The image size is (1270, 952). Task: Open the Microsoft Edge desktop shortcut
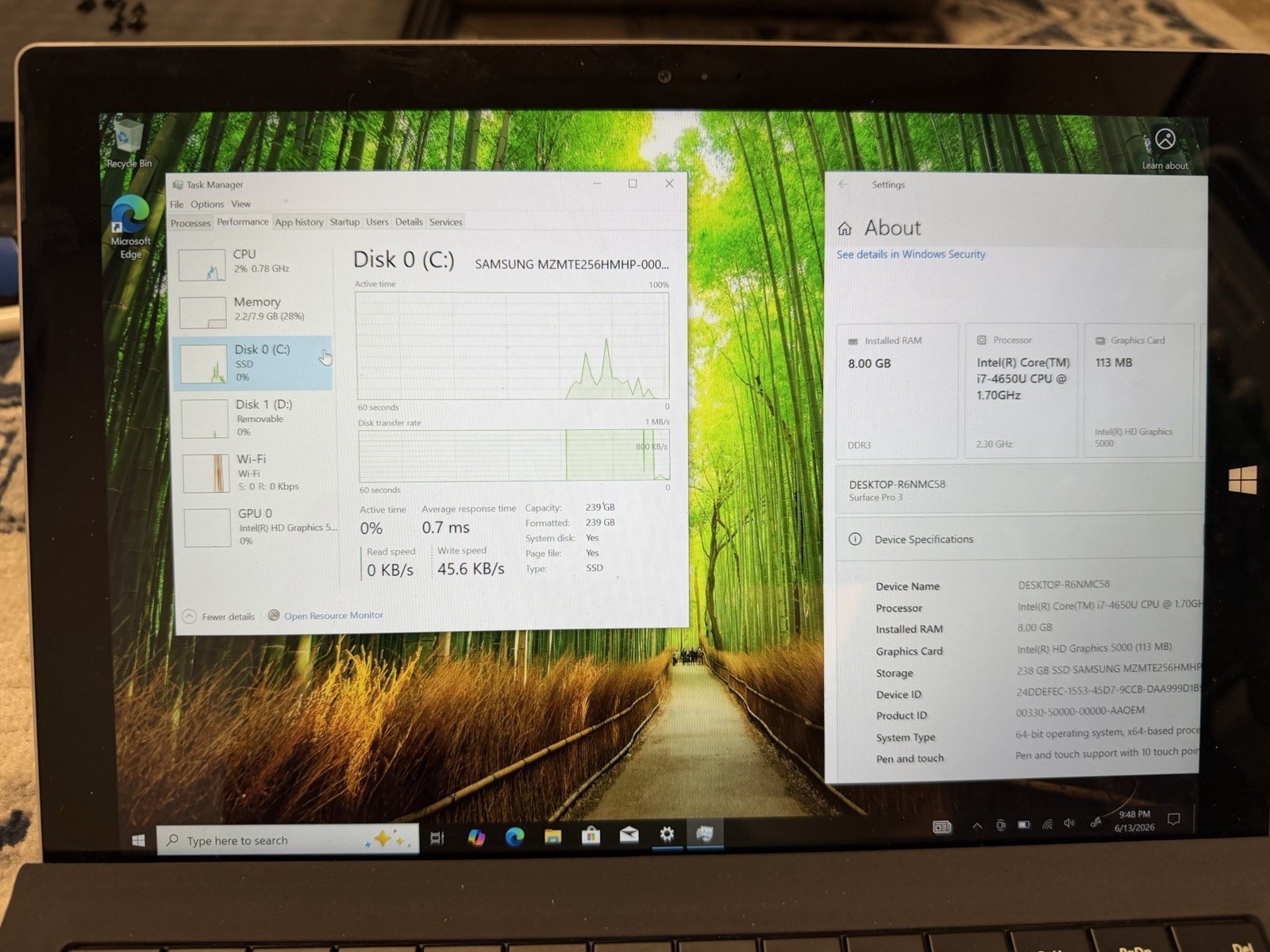[130, 227]
